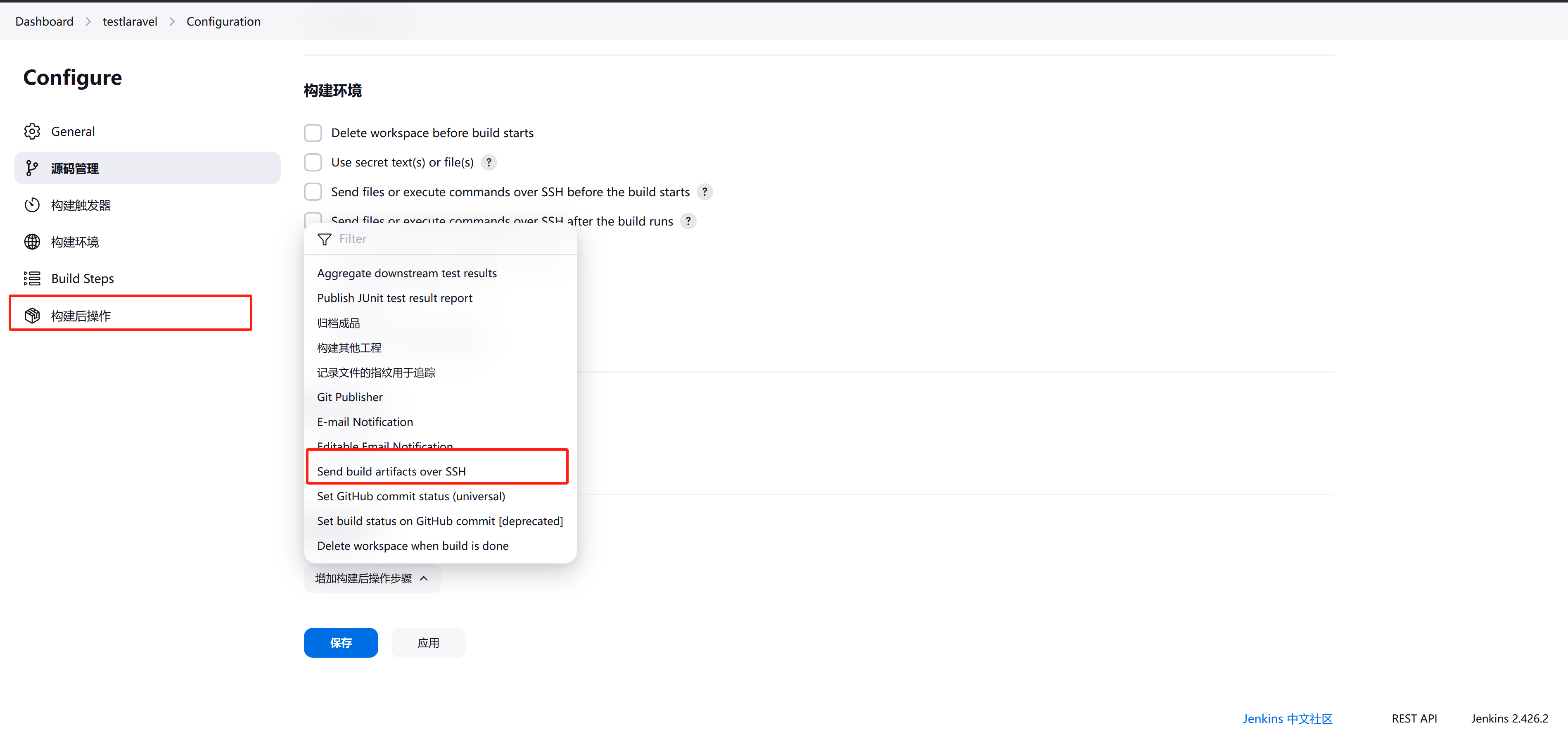Click the General gear icon
The width and height of the screenshot is (1568, 744).
click(x=32, y=131)
